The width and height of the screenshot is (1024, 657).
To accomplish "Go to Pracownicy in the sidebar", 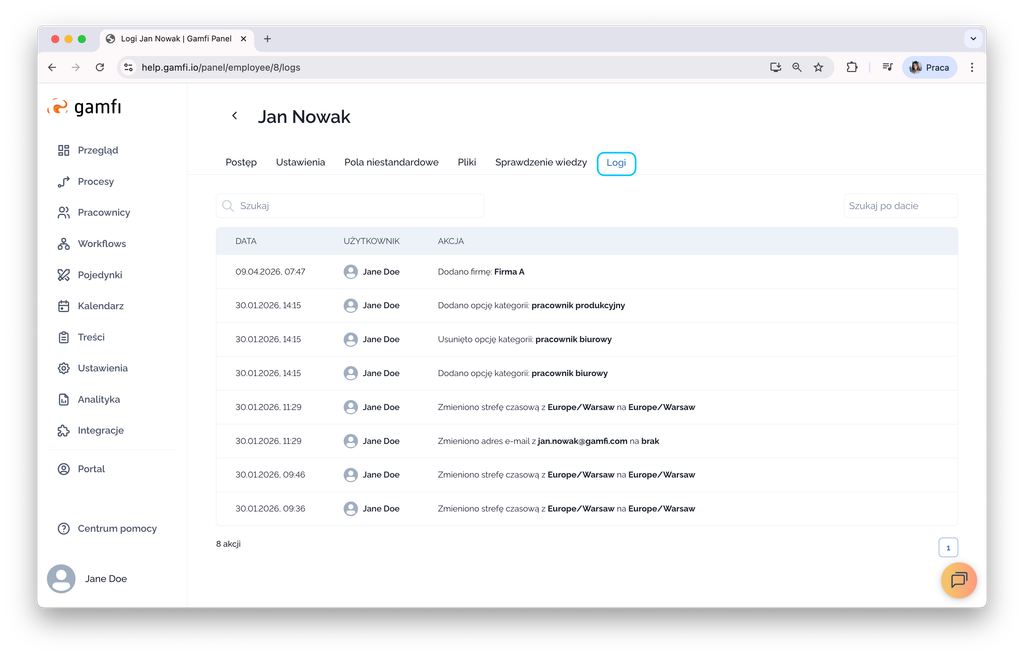I will coord(103,213).
